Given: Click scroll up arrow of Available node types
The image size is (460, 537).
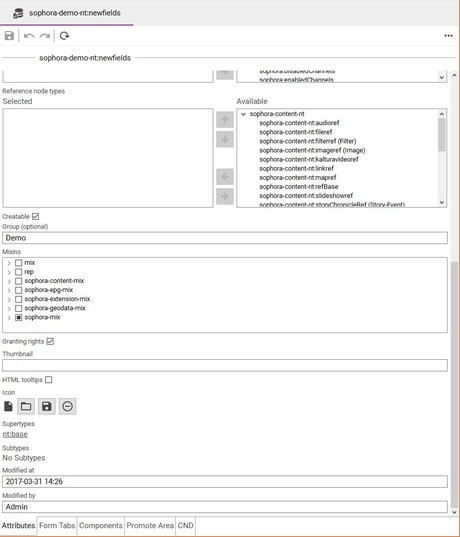Looking at the screenshot, I should [x=442, y=114].
